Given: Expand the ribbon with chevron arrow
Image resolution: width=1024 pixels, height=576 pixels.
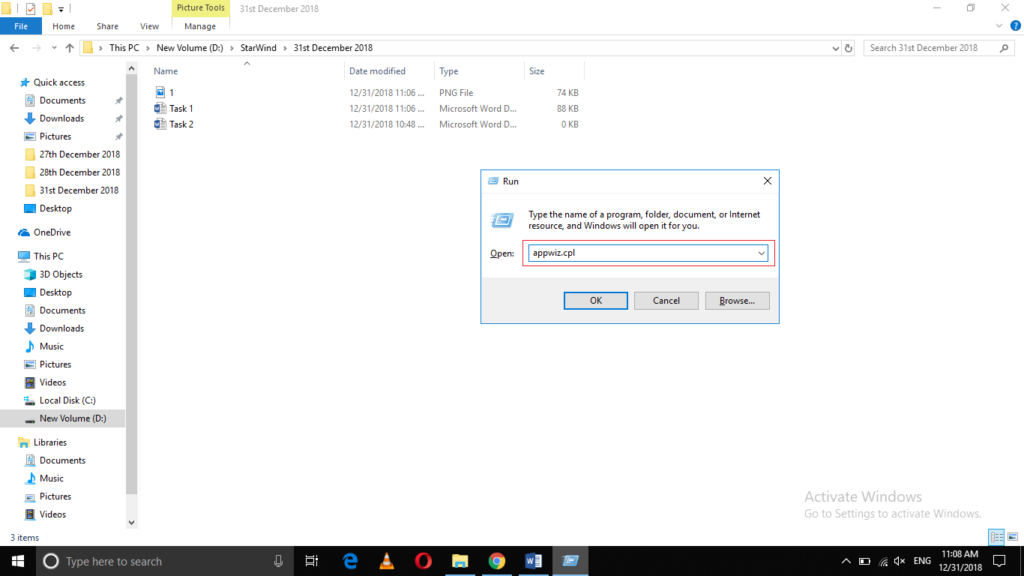Looking at the screenshot, I should click(x=999, y=26).
